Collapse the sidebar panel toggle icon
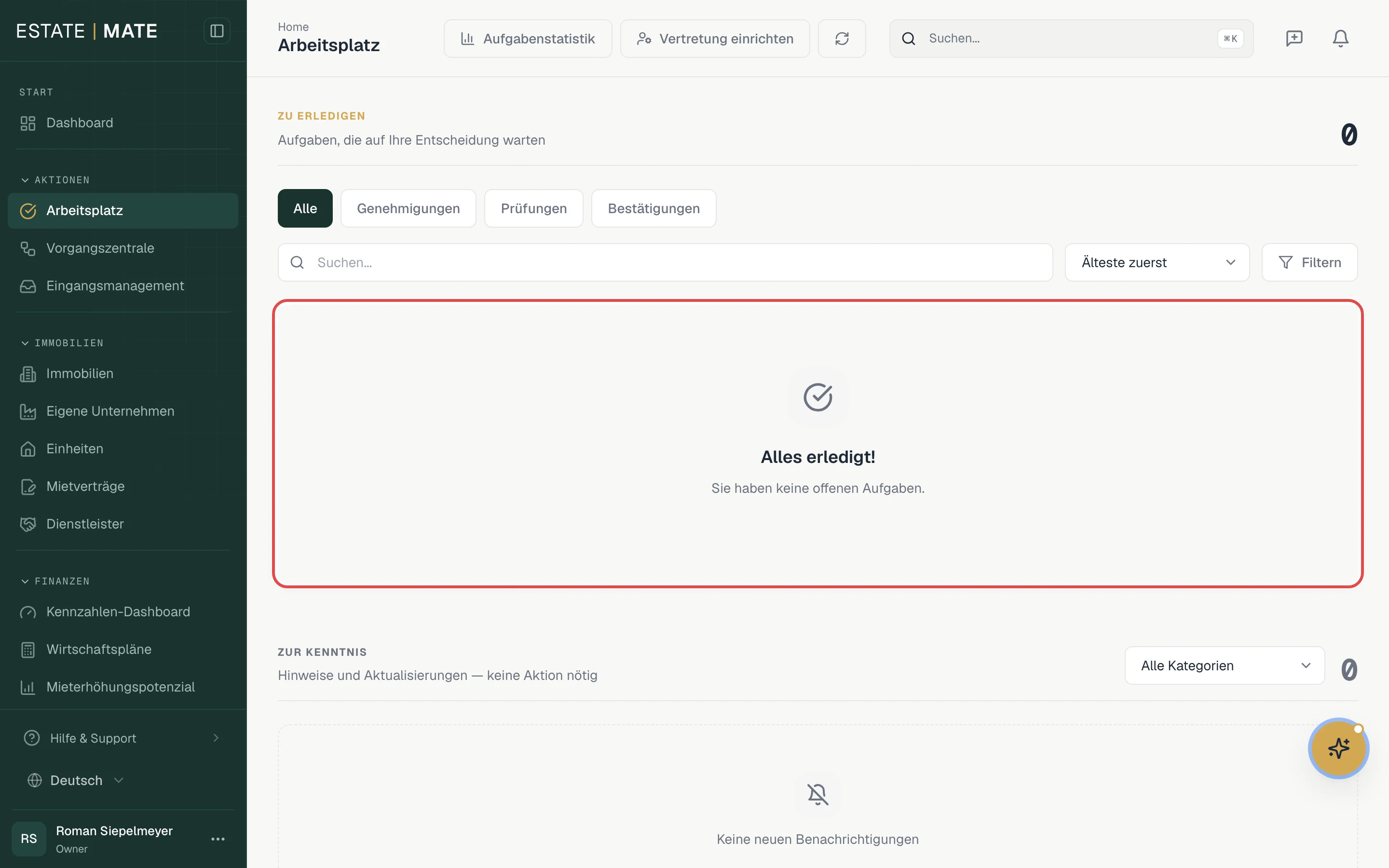Image resolution: width=1389 pixels, height=868 pixels. pyautogui.click(x=217, y=31)
